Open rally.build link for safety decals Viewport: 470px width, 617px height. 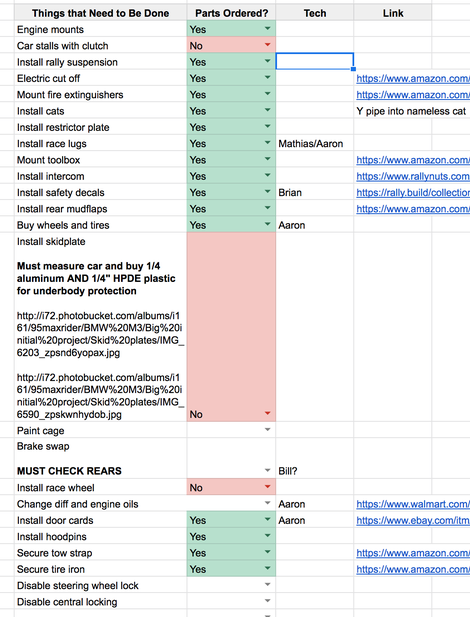click(413, 192)
